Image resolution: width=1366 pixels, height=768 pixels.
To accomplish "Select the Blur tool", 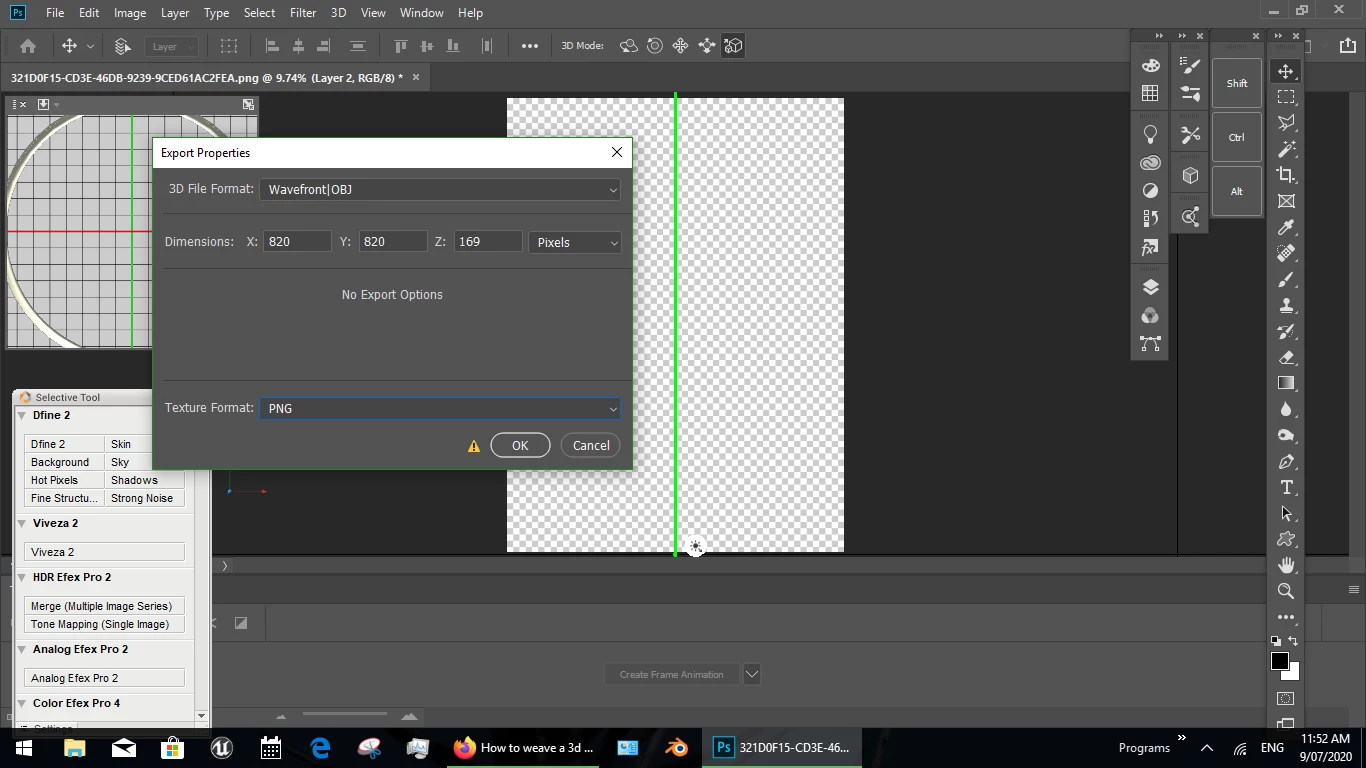I will 1286,409.
